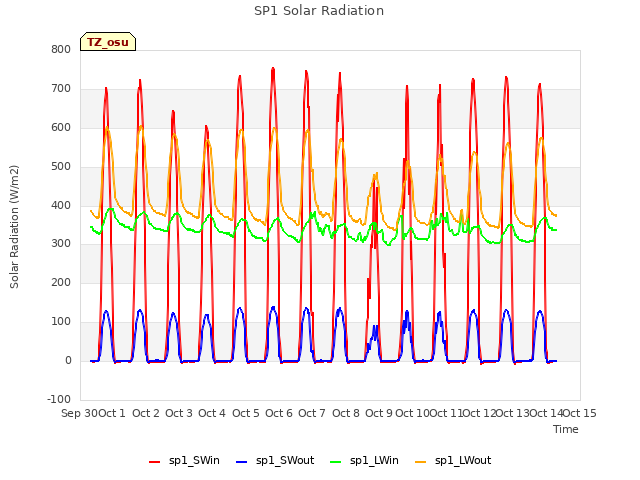Click the Oct 8 x-axis label

(346, 413)
